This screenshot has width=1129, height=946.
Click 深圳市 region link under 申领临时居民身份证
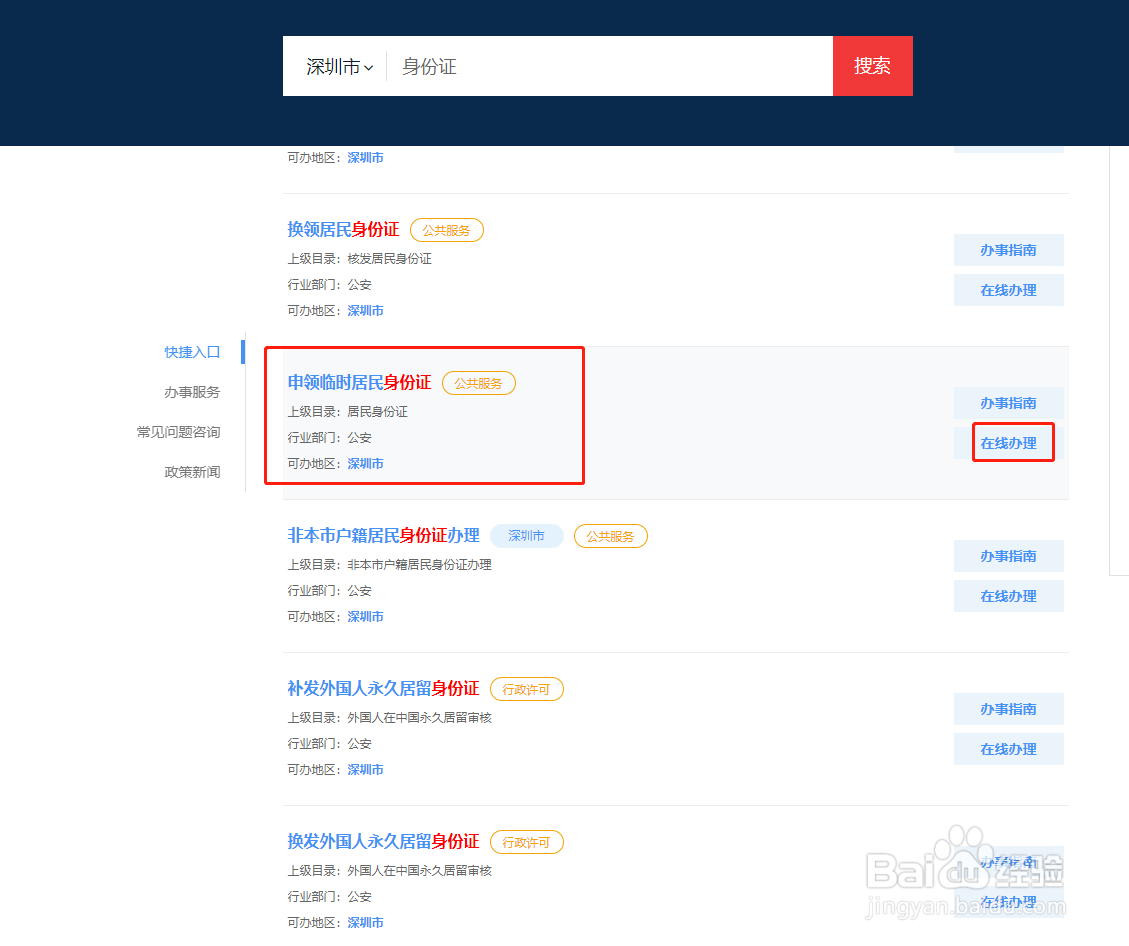(x=366, y=464)
